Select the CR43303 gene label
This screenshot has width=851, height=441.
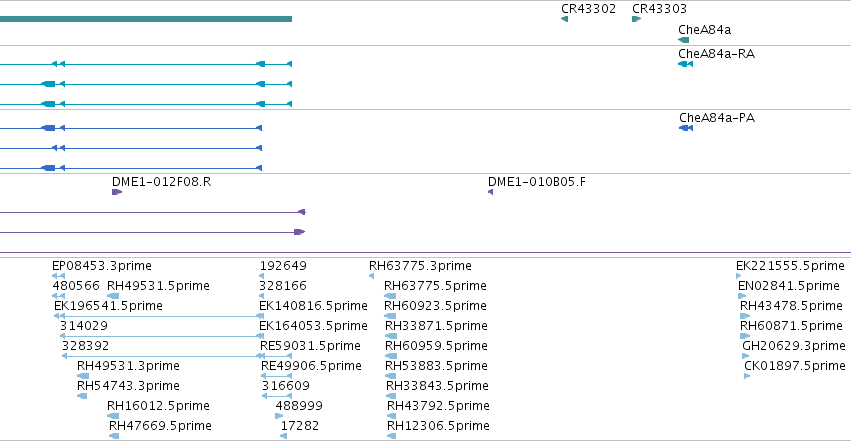point(659,9)
